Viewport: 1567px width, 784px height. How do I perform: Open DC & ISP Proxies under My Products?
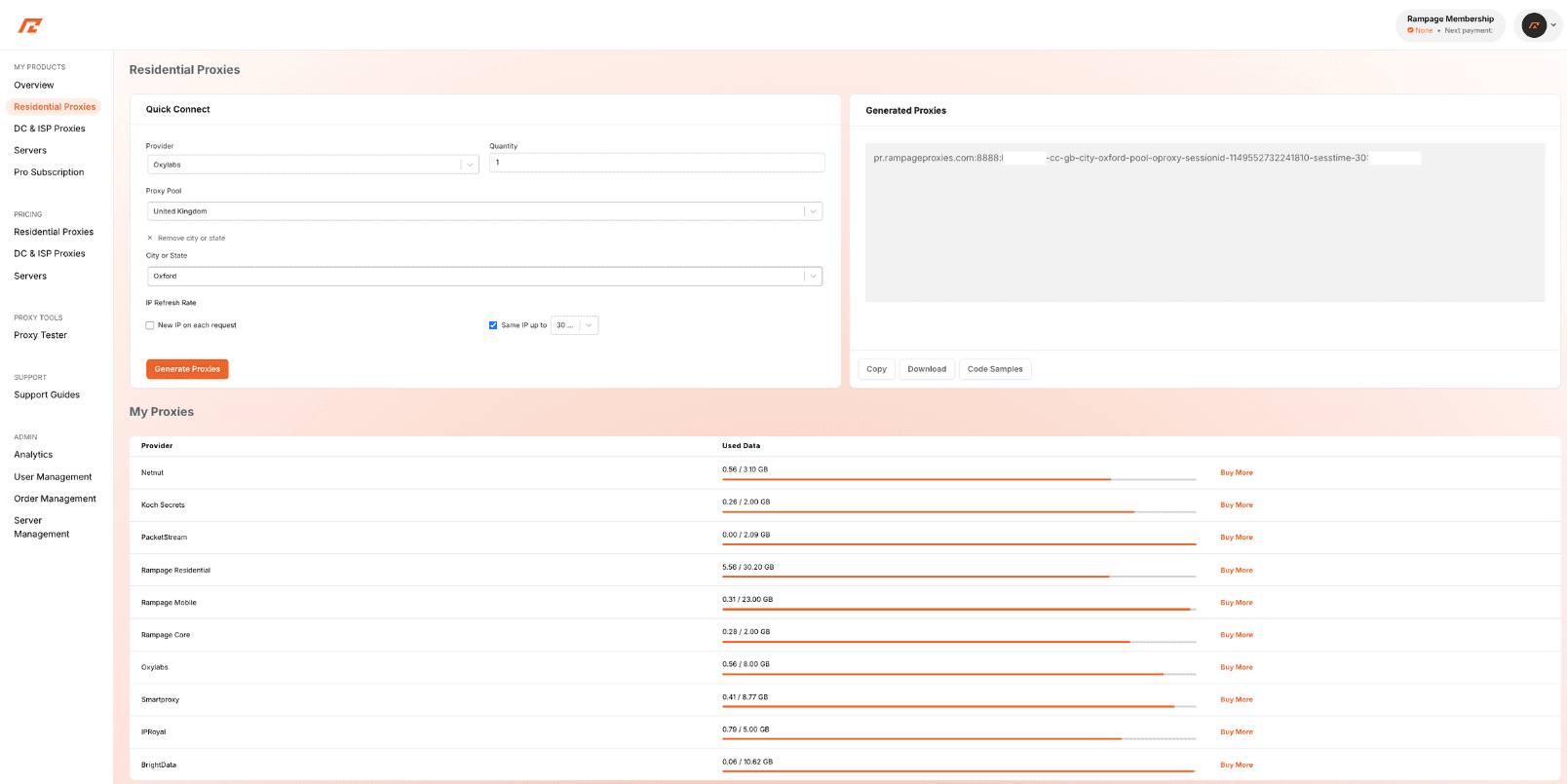50,129
